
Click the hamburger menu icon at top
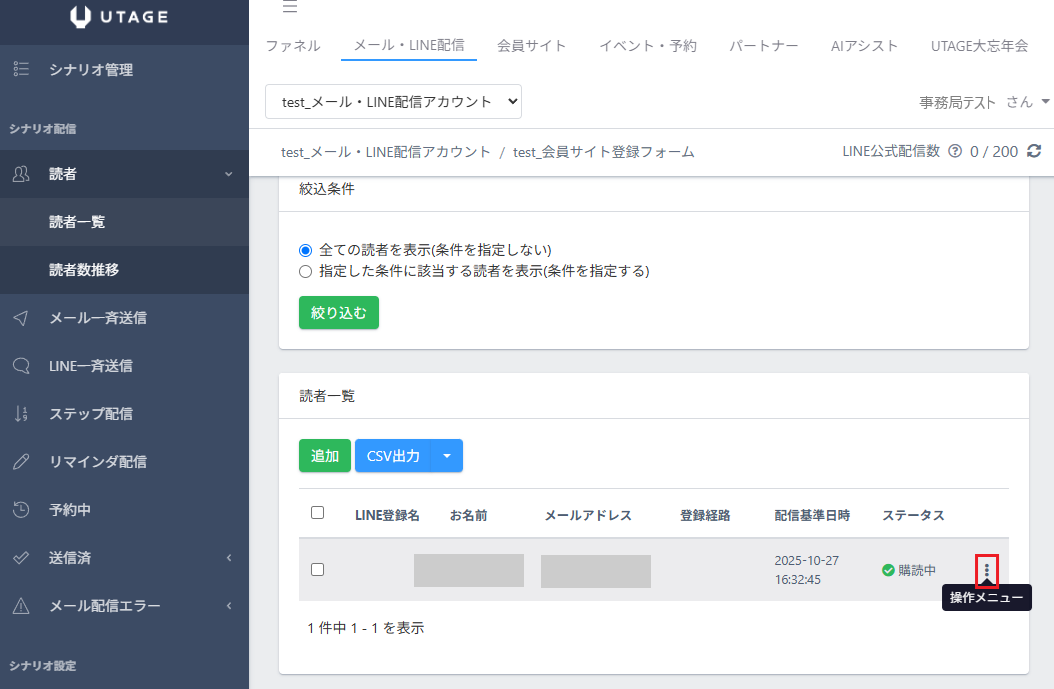coord(289,8)
